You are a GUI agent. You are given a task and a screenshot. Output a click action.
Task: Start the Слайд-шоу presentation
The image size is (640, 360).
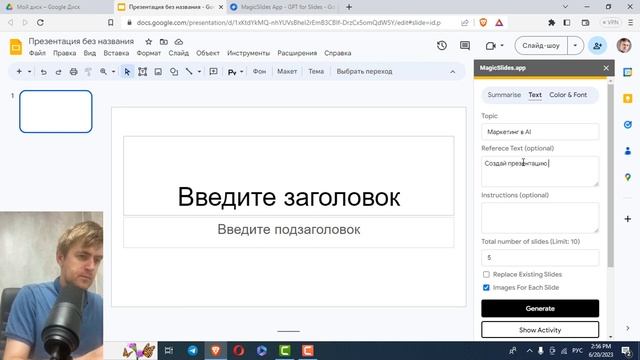pyautogui.click(x=541, y=45)
